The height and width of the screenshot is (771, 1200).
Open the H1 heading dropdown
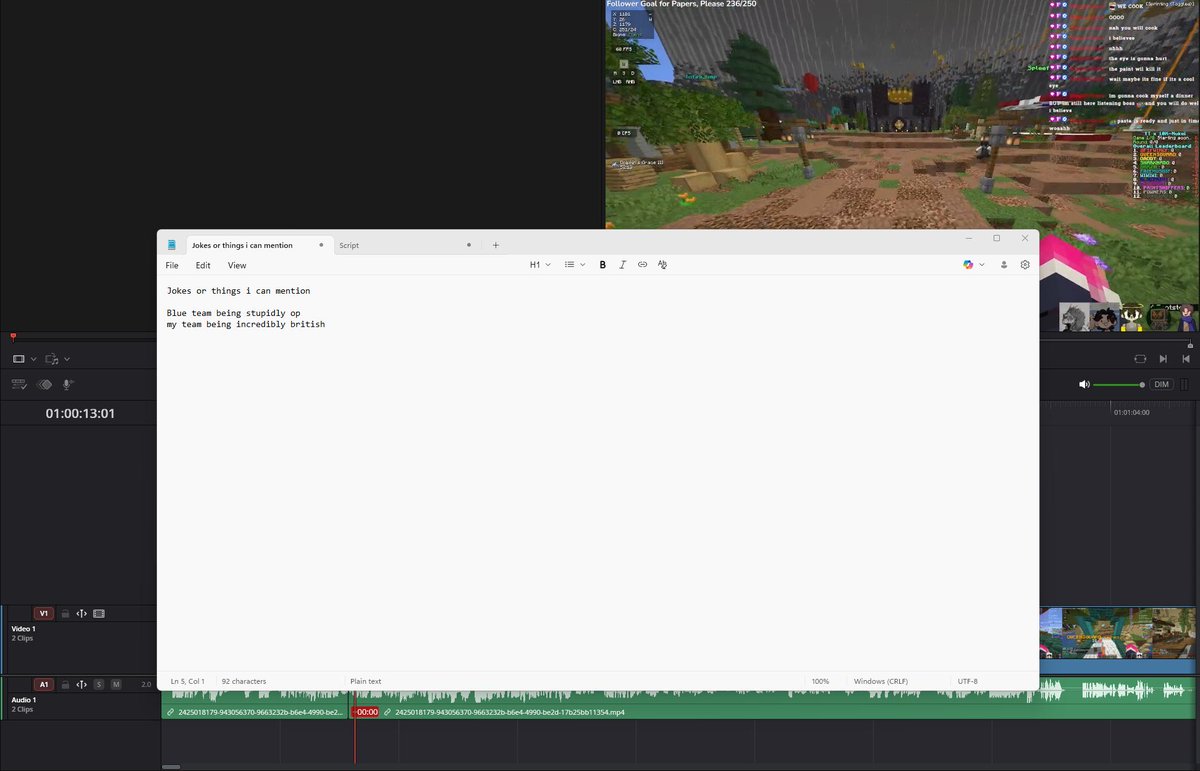coord(540,265)
